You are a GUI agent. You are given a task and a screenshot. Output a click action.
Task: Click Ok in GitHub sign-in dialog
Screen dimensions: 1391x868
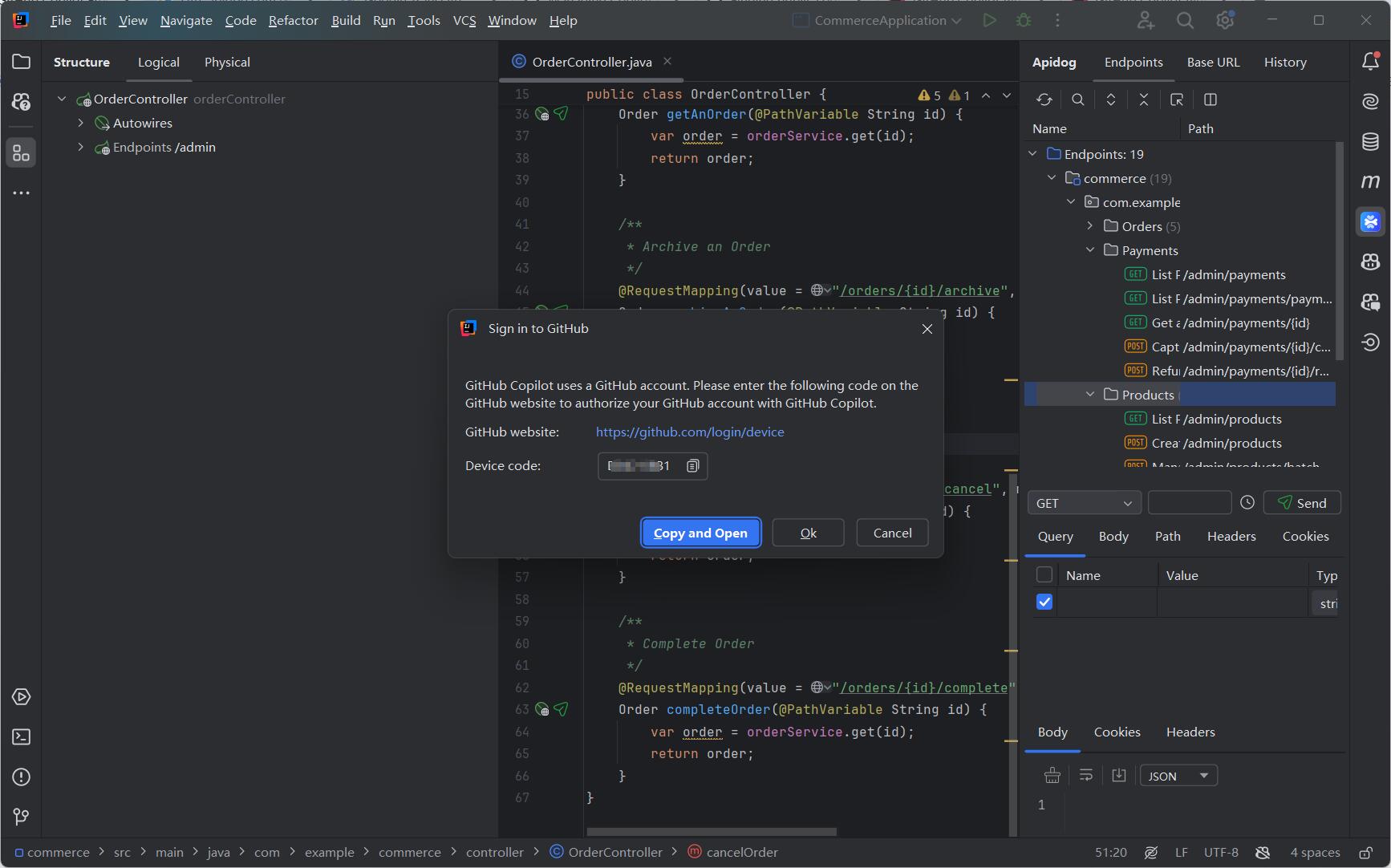click(x=808, y=533)
